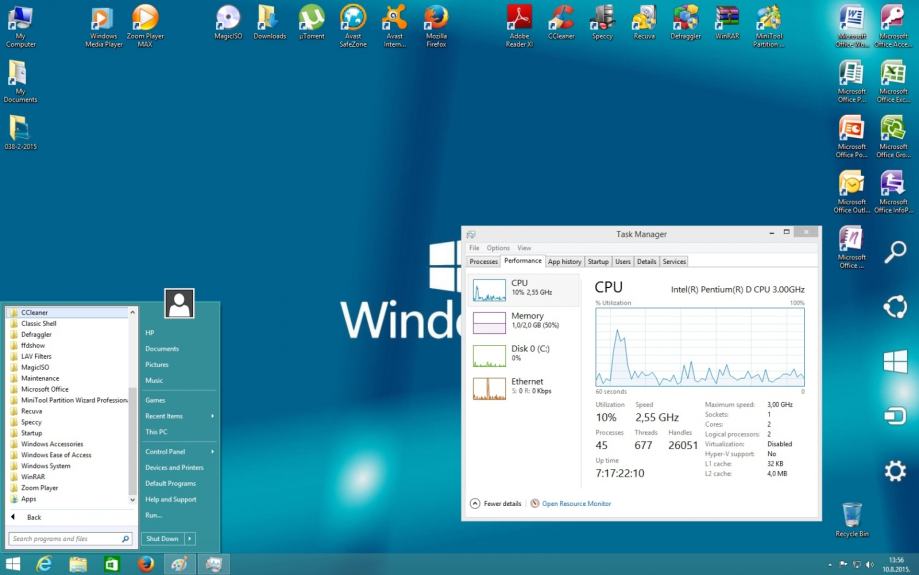Open Internet Explorer in the taskbar
This screenshot has width=919, height=575.
45,564
